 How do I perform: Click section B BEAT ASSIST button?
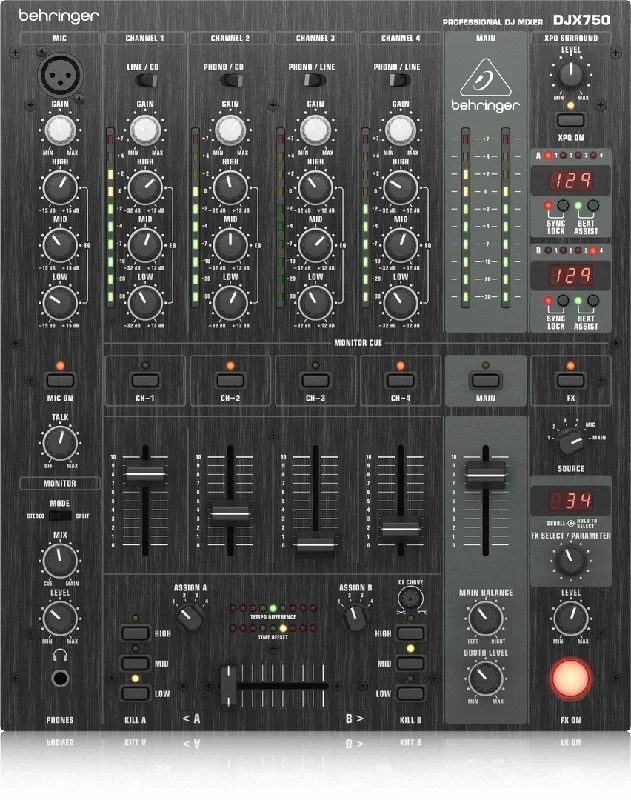click(x=593, y=301)
